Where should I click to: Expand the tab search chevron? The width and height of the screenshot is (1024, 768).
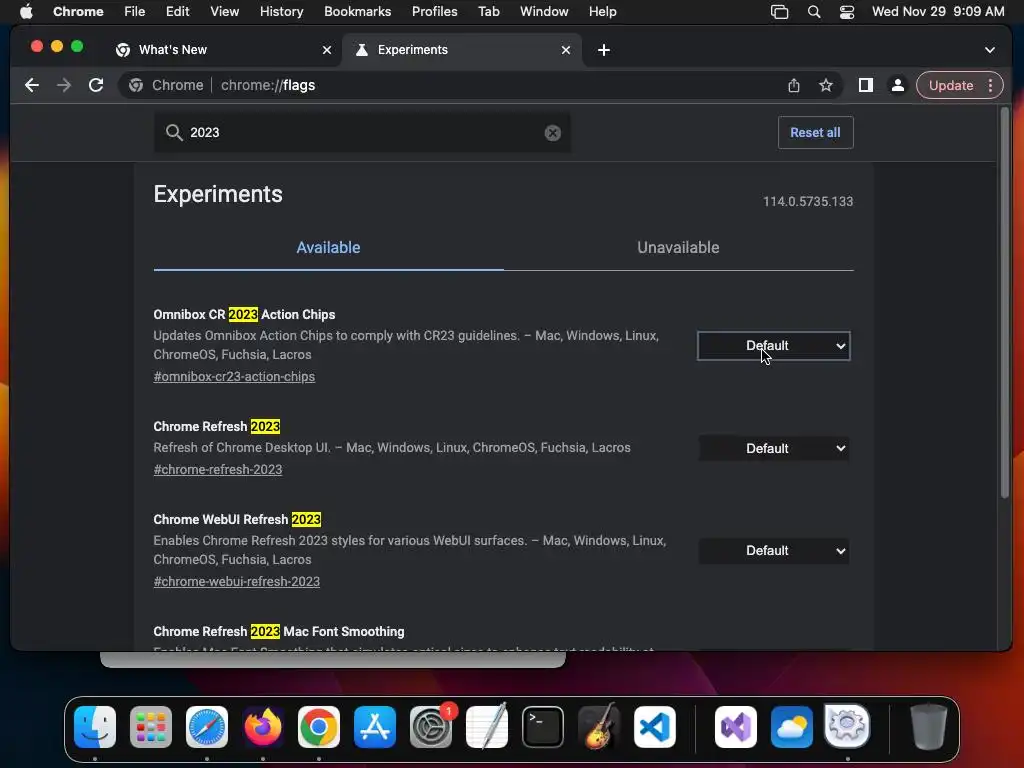pyautogui.click(x=989, y=50)
